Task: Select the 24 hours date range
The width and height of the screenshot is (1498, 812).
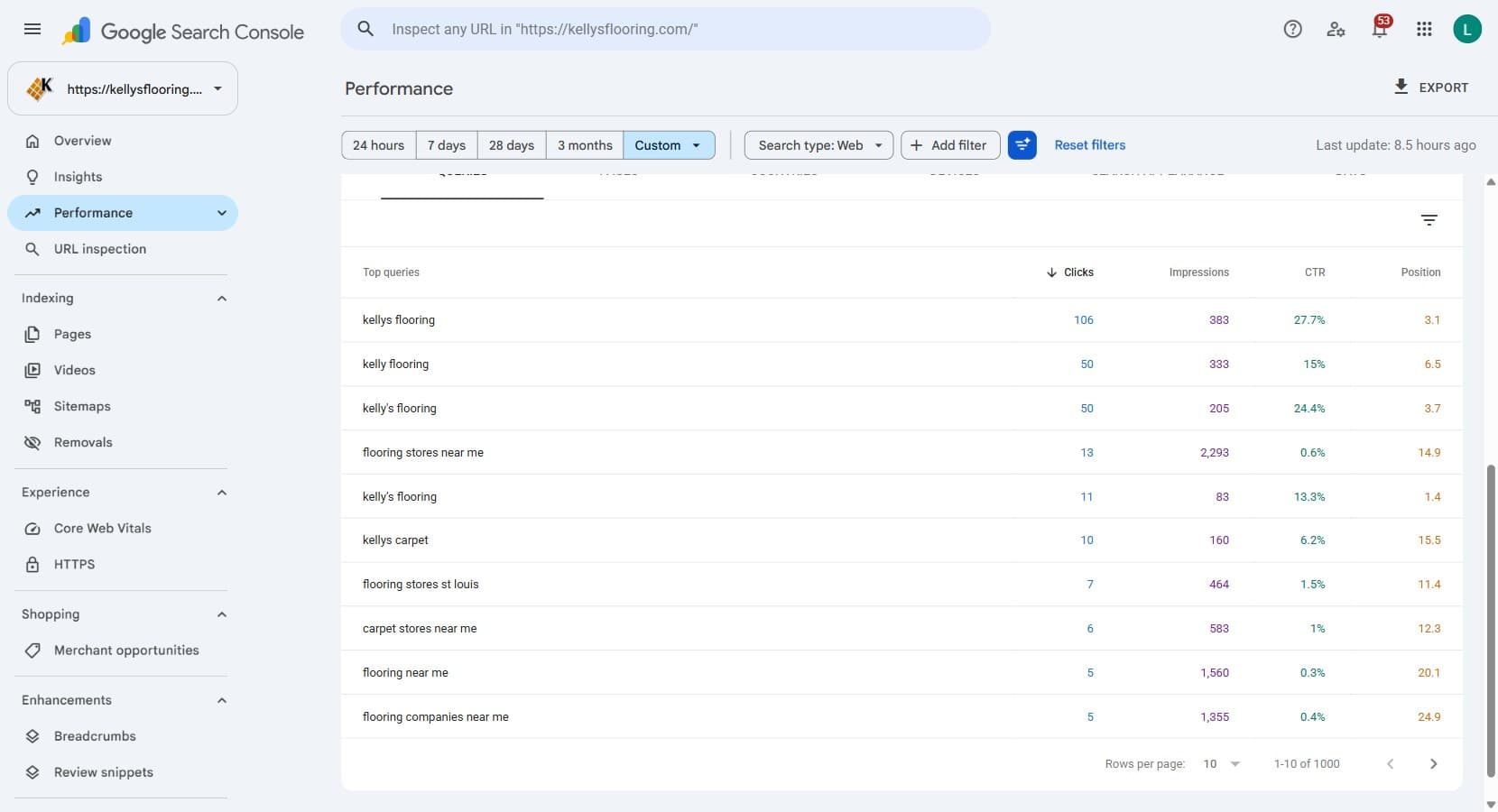Action: (x=379, y=145)
